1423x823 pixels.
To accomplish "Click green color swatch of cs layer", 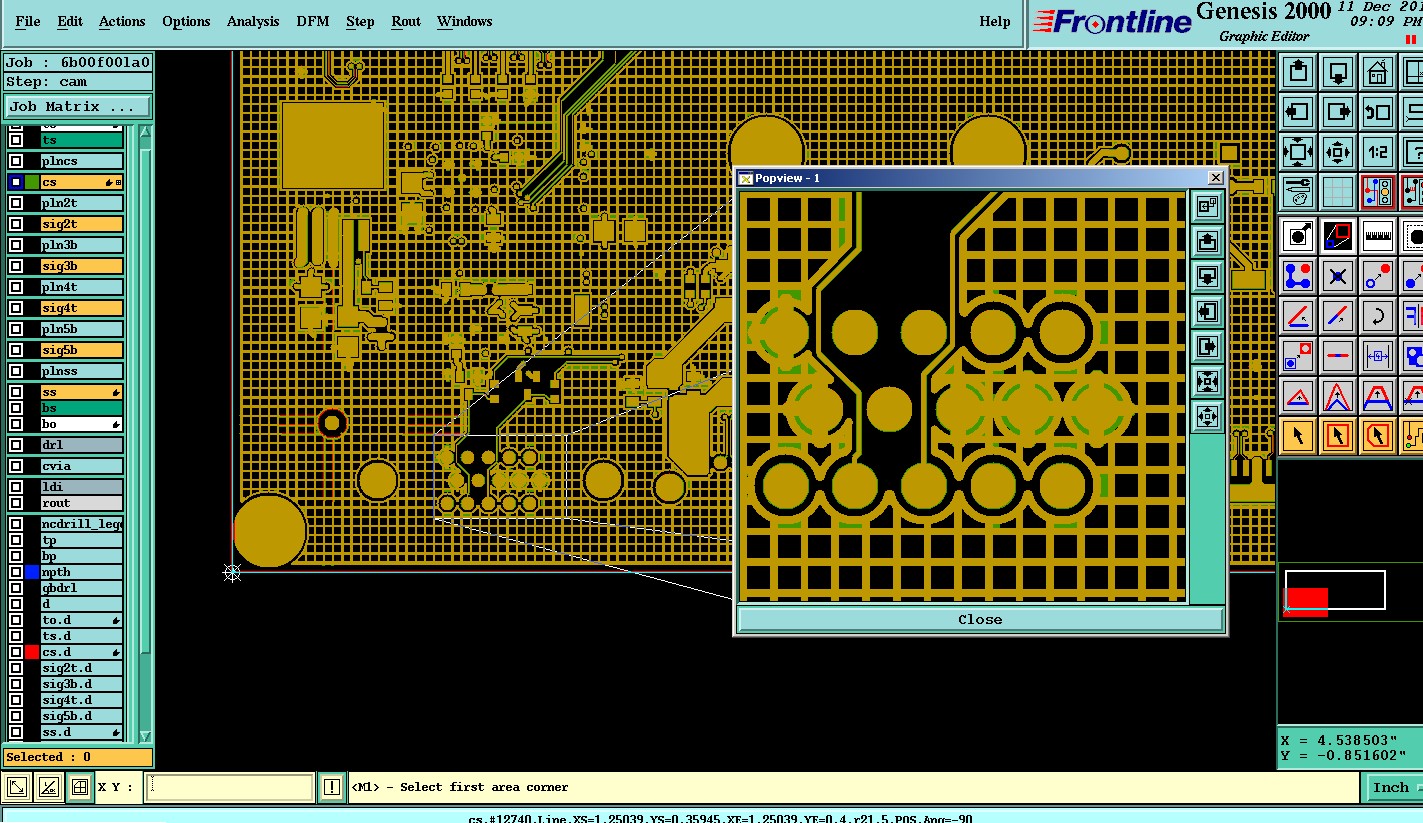I will (x=32, y=182).
